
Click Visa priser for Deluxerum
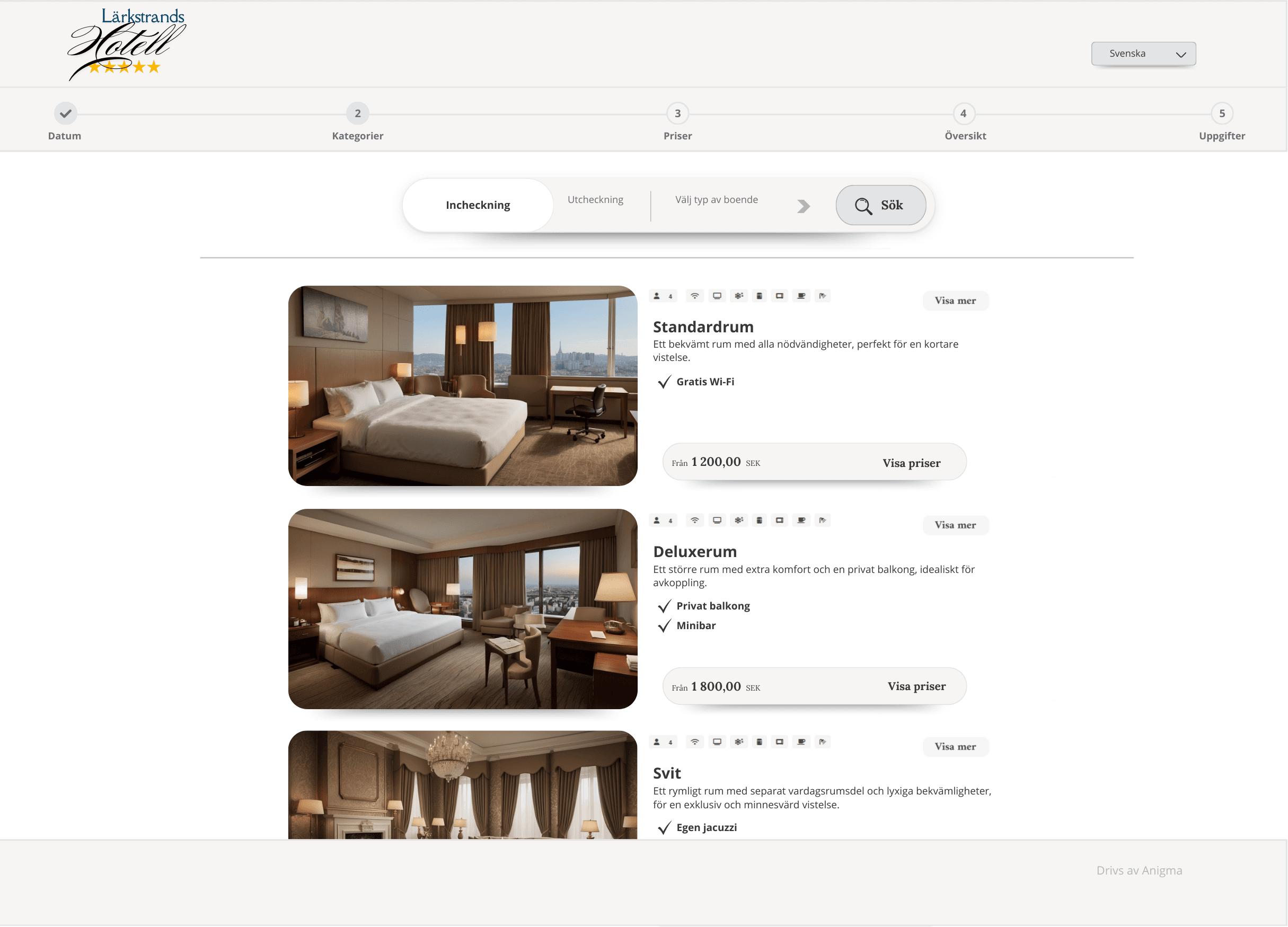916,686
